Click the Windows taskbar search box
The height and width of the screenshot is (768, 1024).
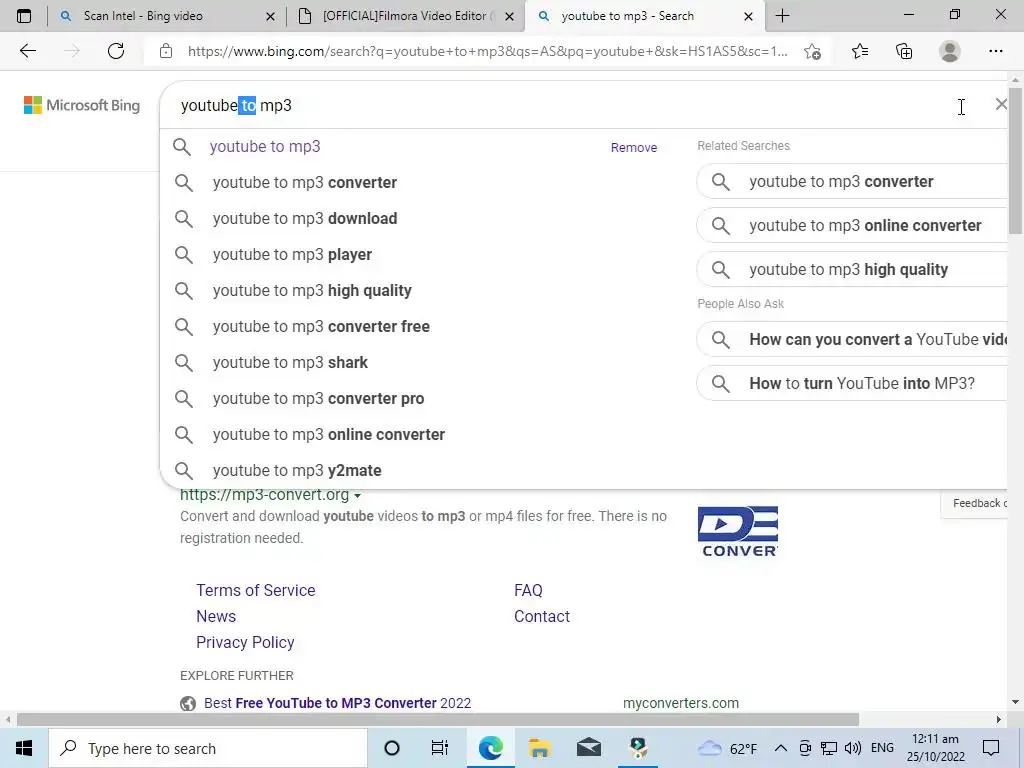click(208, 748)
